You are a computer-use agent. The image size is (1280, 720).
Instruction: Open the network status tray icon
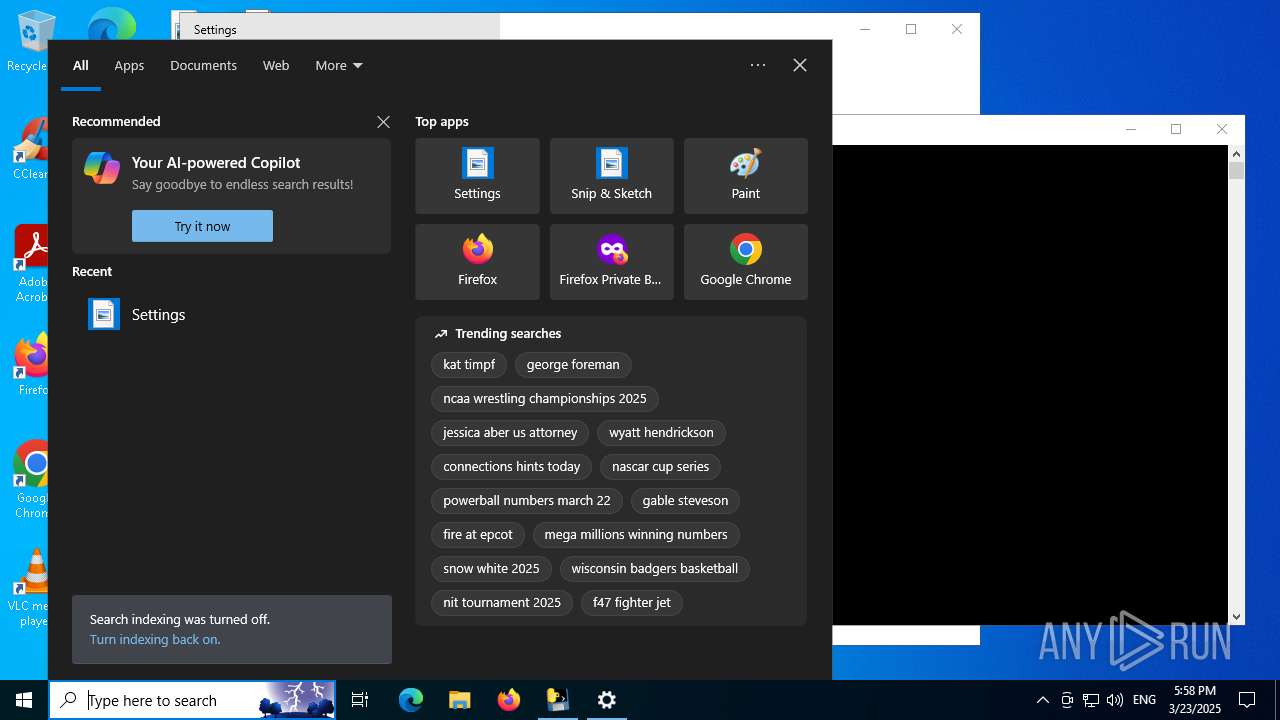pyautogui.click(x=1091, y=700)
